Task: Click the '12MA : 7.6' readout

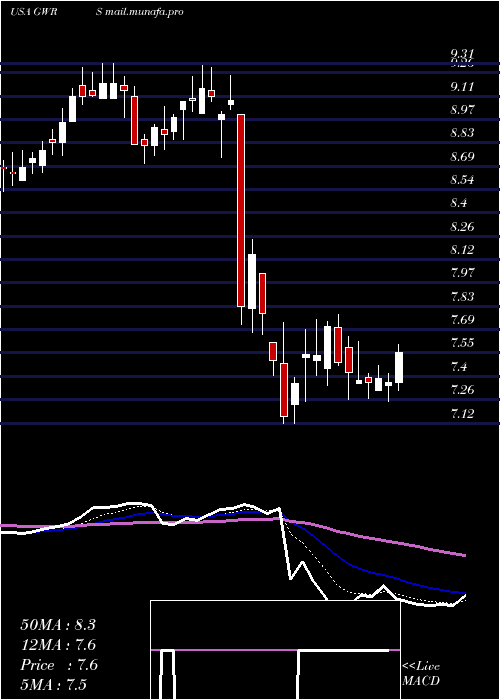Action: (x=58, y=645)
